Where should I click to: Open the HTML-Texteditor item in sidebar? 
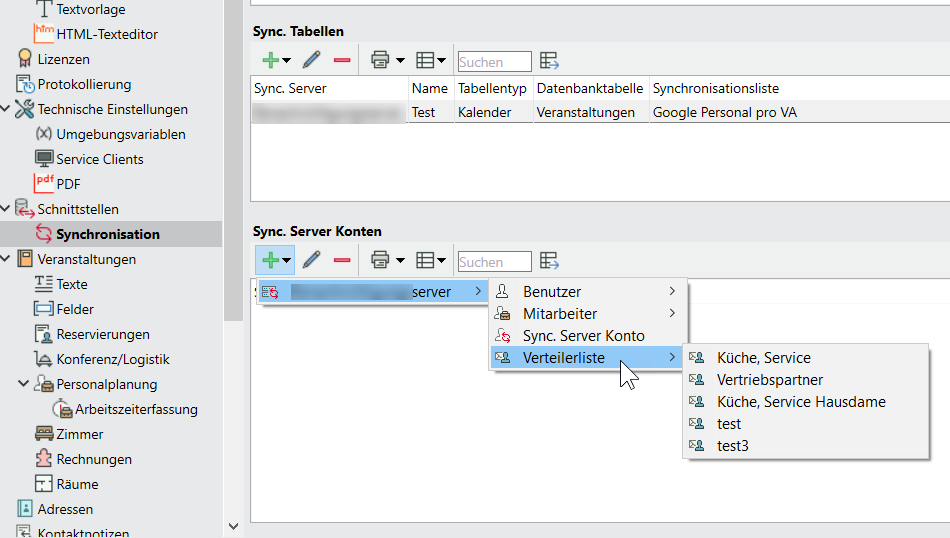pyautogui.click(x=106, y=34)
